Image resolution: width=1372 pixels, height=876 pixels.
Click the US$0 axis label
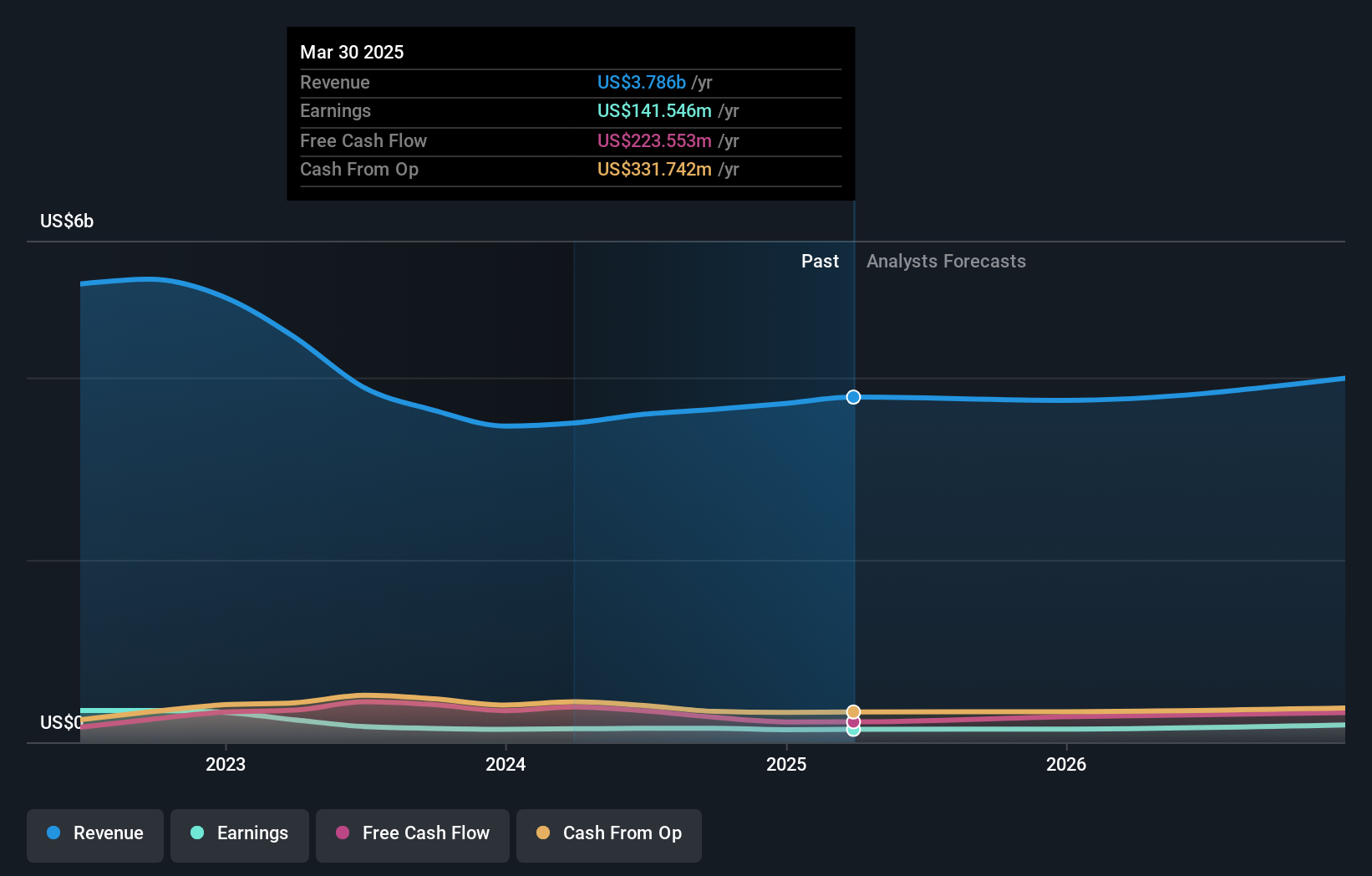tap(61, 722)
